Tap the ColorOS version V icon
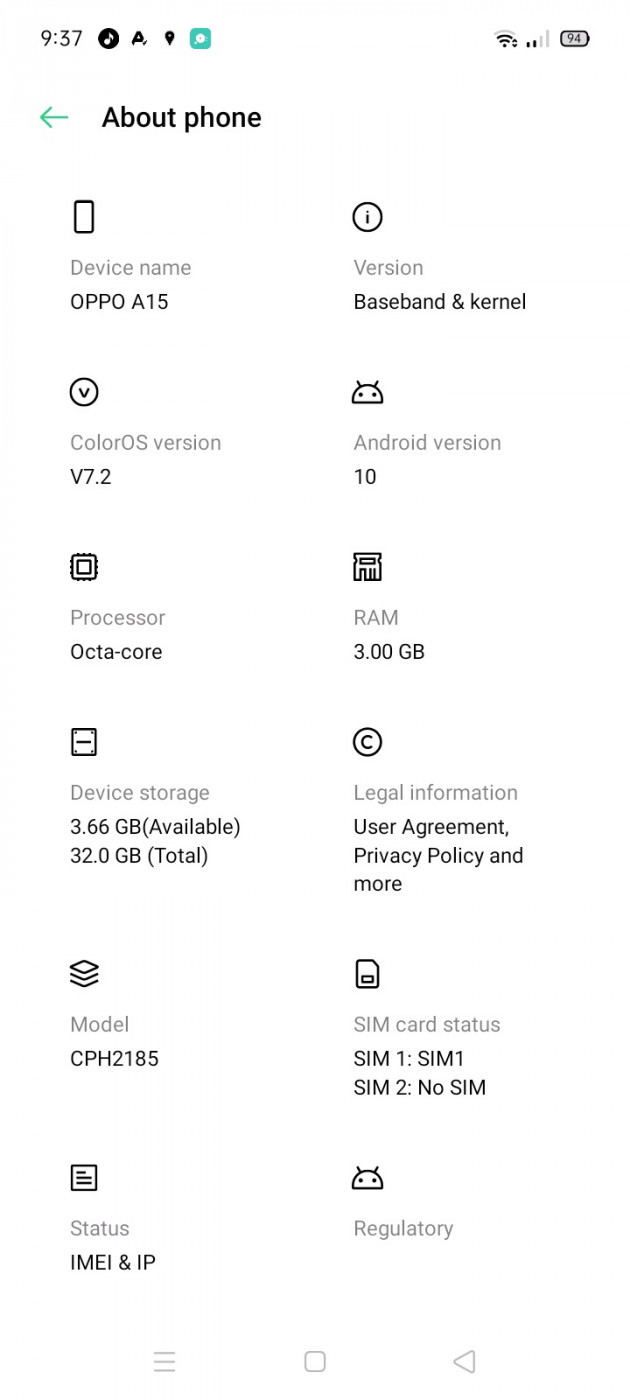 [x=84, y=392]
